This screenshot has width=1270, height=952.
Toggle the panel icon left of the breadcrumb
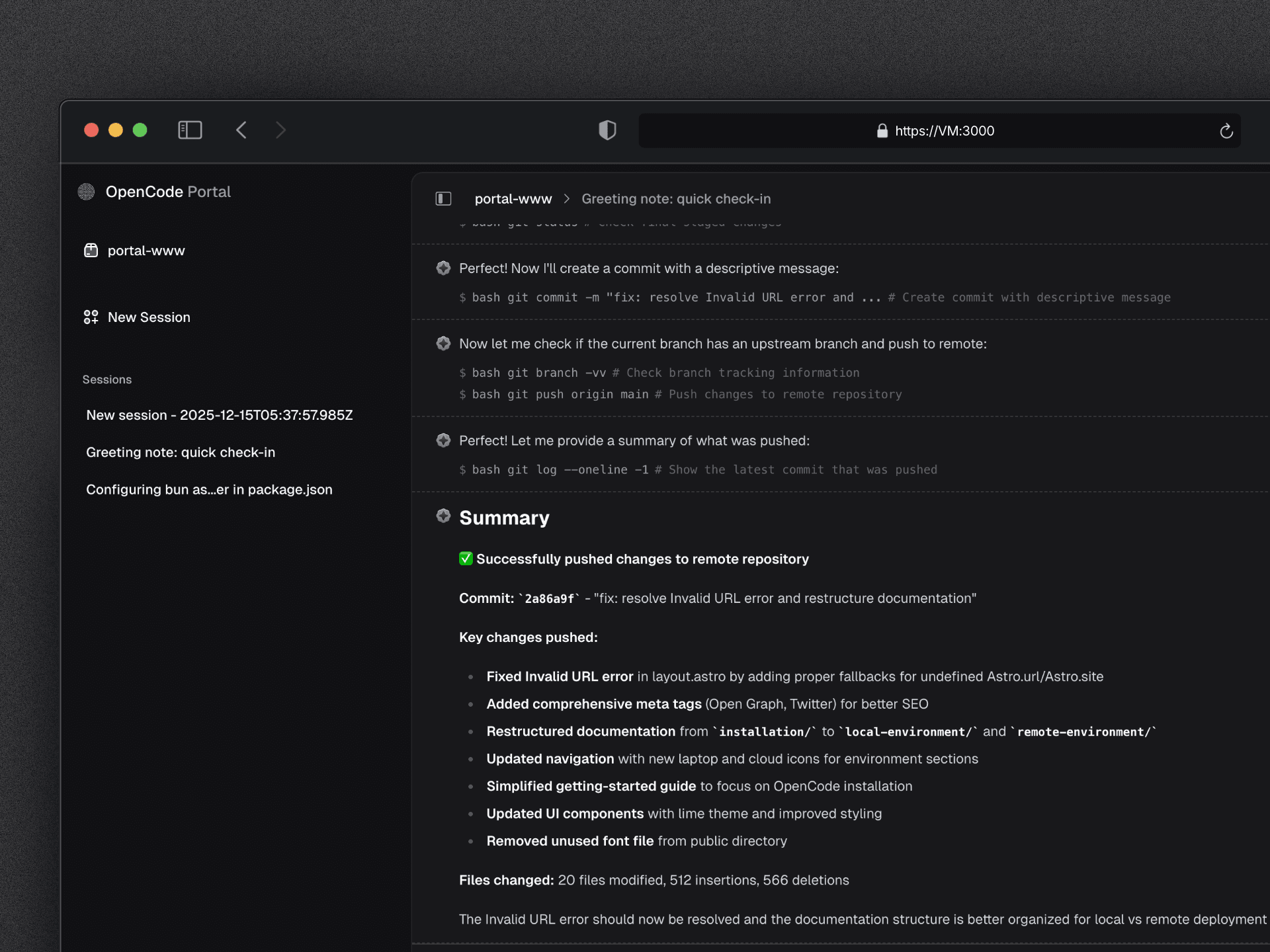[x=443, y=198]
